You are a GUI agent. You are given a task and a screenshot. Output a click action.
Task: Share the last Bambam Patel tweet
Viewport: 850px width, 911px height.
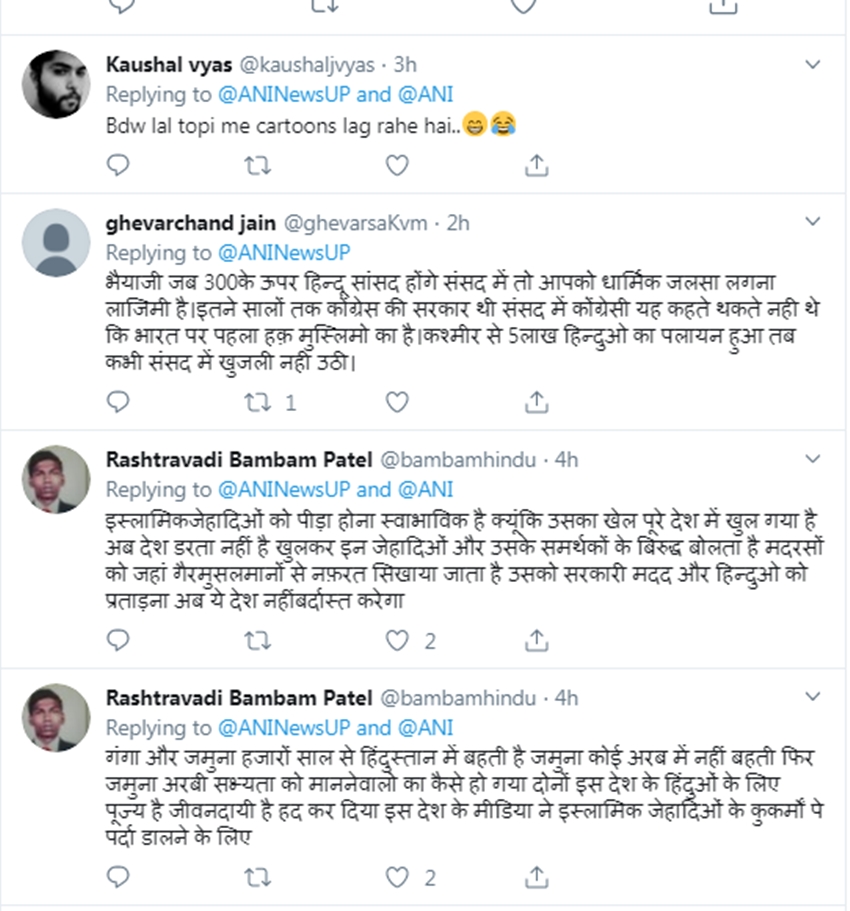click(x=536, y=877)
